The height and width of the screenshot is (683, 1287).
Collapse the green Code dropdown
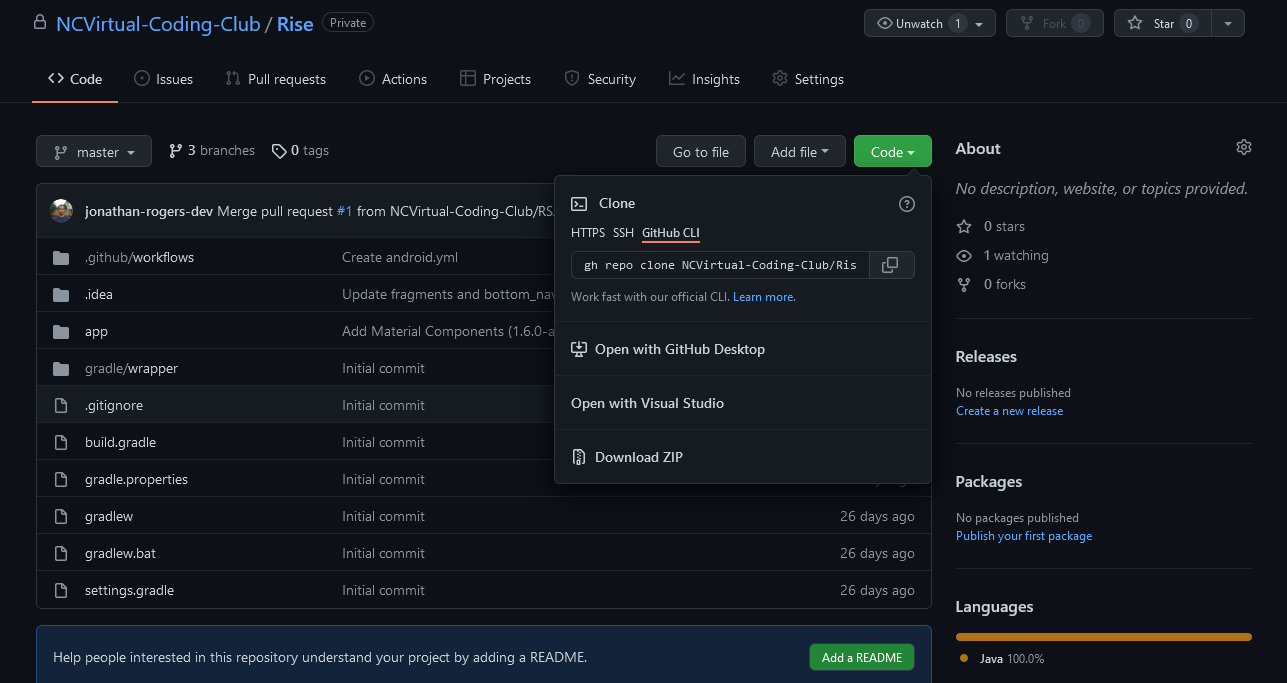coord(893,151)
